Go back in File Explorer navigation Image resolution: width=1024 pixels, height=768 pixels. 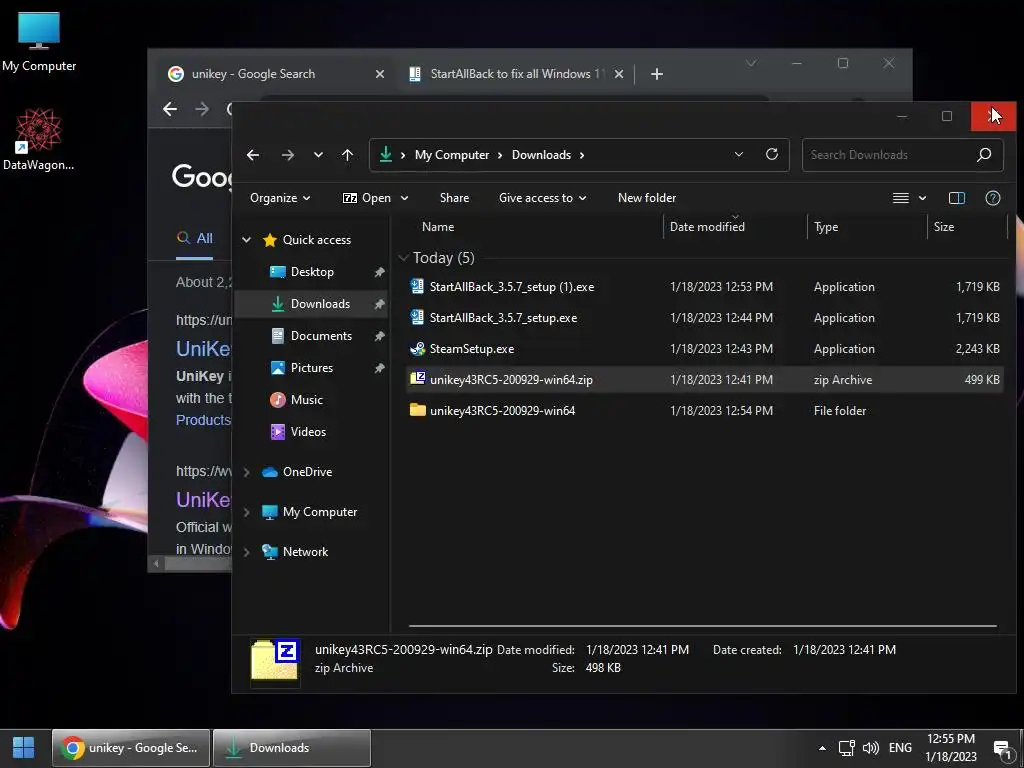[253, 155]
